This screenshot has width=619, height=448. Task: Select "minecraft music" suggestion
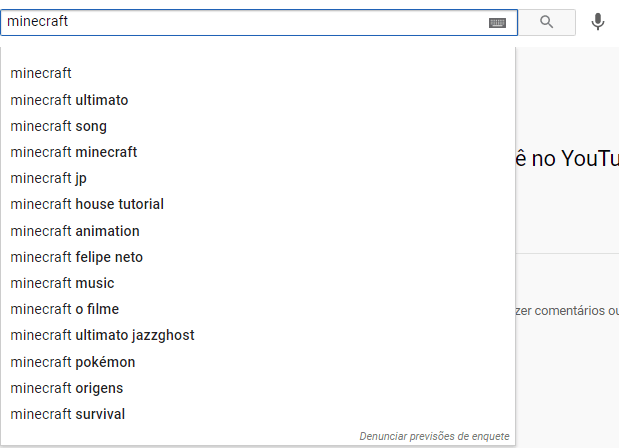[62, 283]
